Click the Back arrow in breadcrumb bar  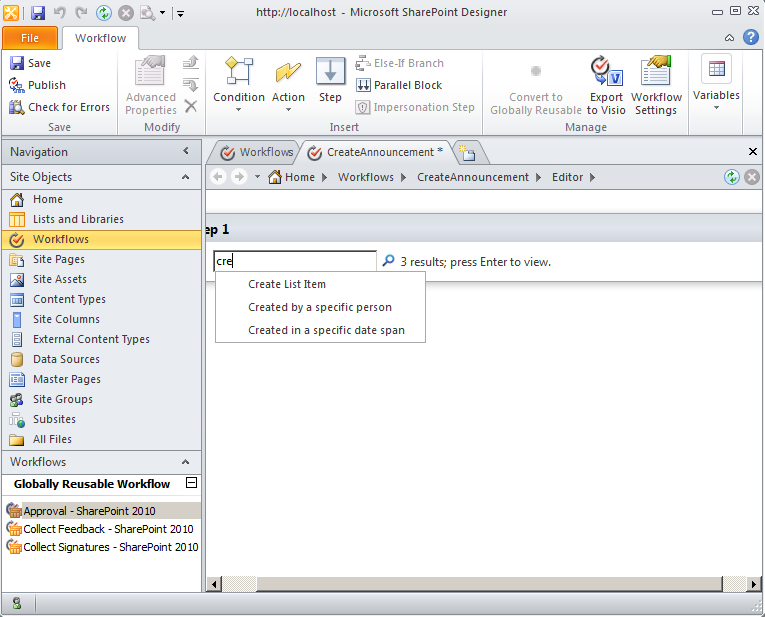click(218, 177)
